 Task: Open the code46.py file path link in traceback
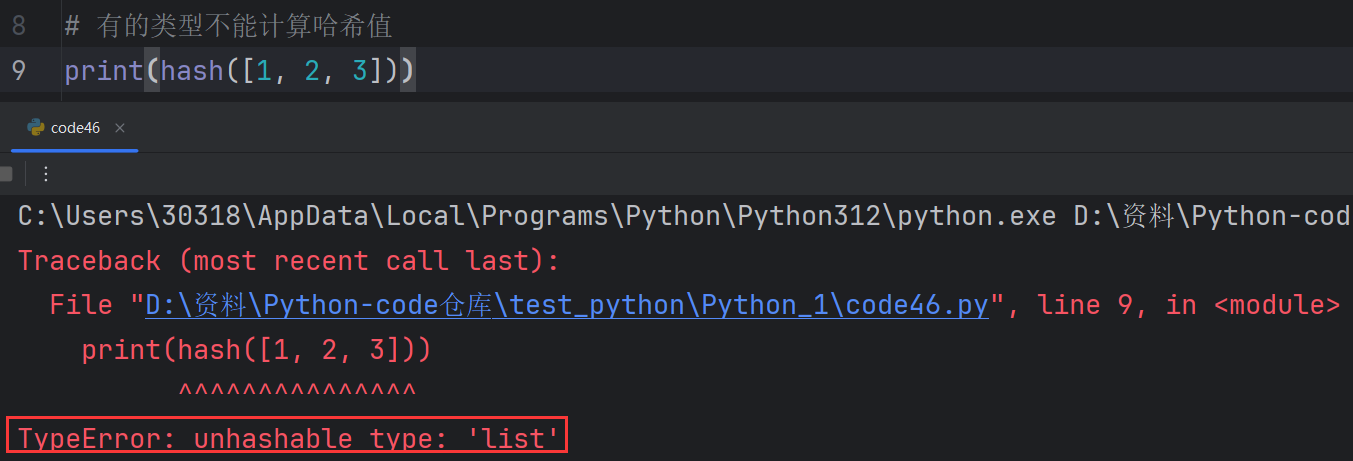(x=567, y=305)
